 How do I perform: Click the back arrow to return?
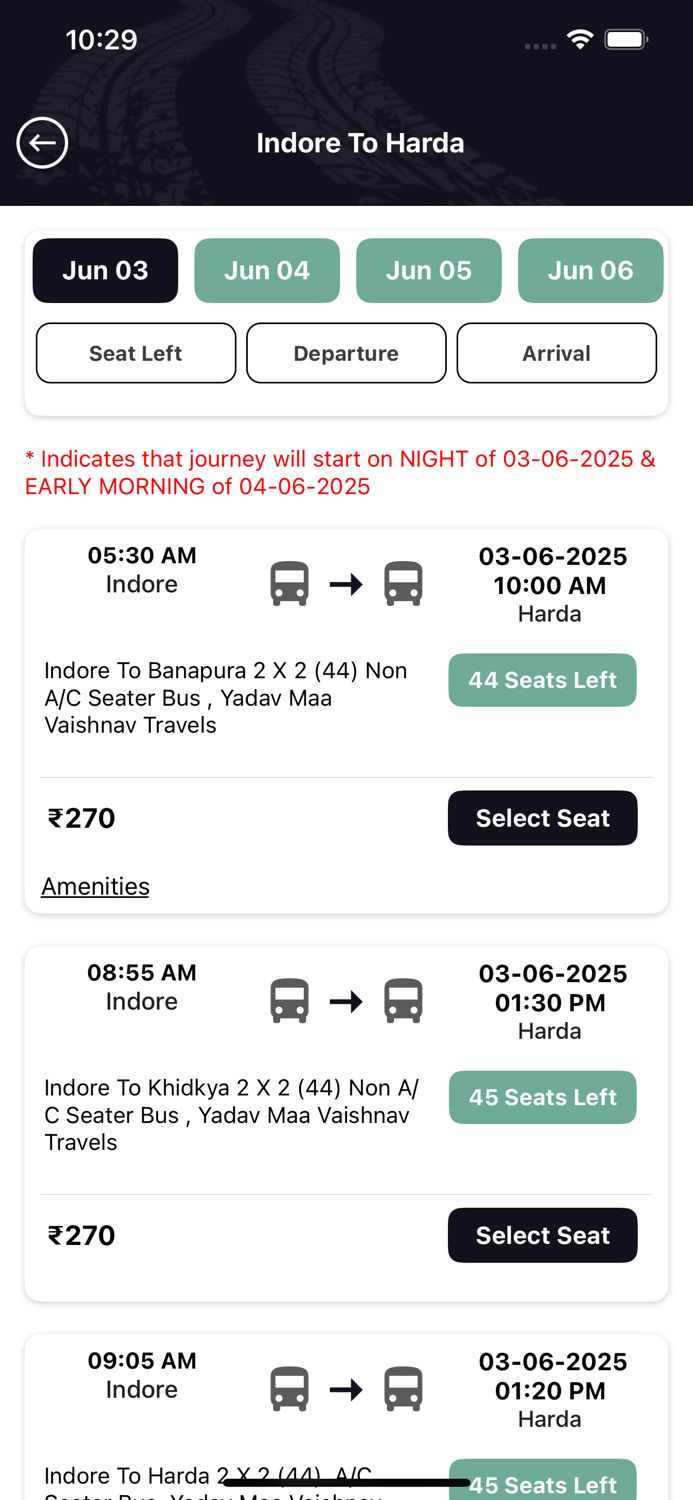point(42,143)
